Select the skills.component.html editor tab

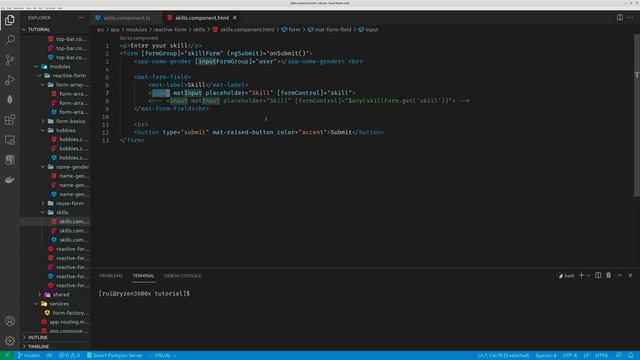coord(202,18)
